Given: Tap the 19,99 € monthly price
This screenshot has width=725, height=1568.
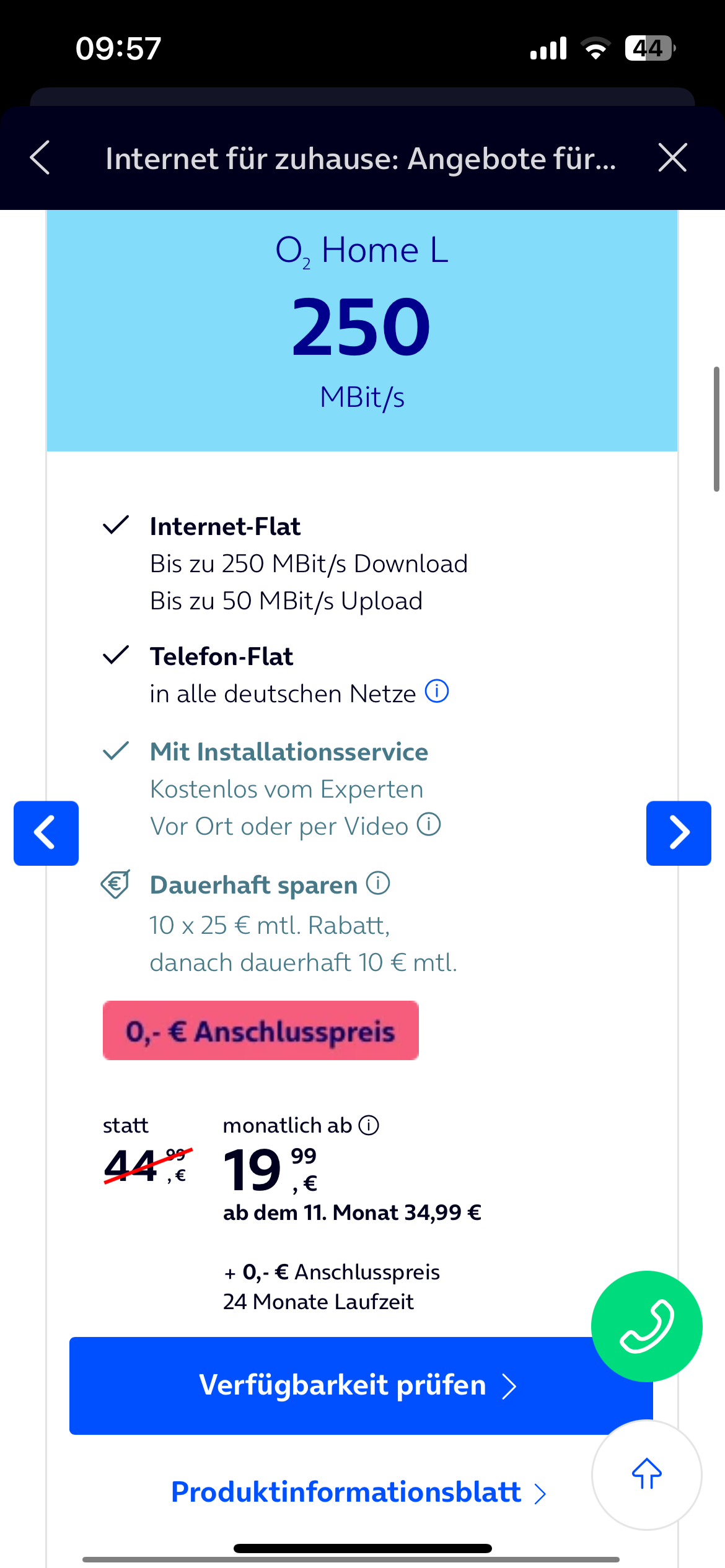Looking at the screenshot, I should click(x=271, y=1169).
